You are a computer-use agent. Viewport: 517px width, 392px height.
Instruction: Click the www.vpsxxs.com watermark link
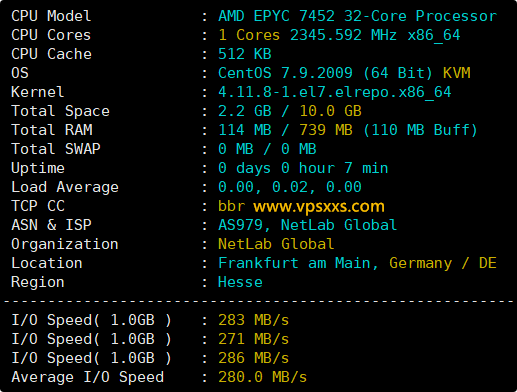tap(319, 207)
